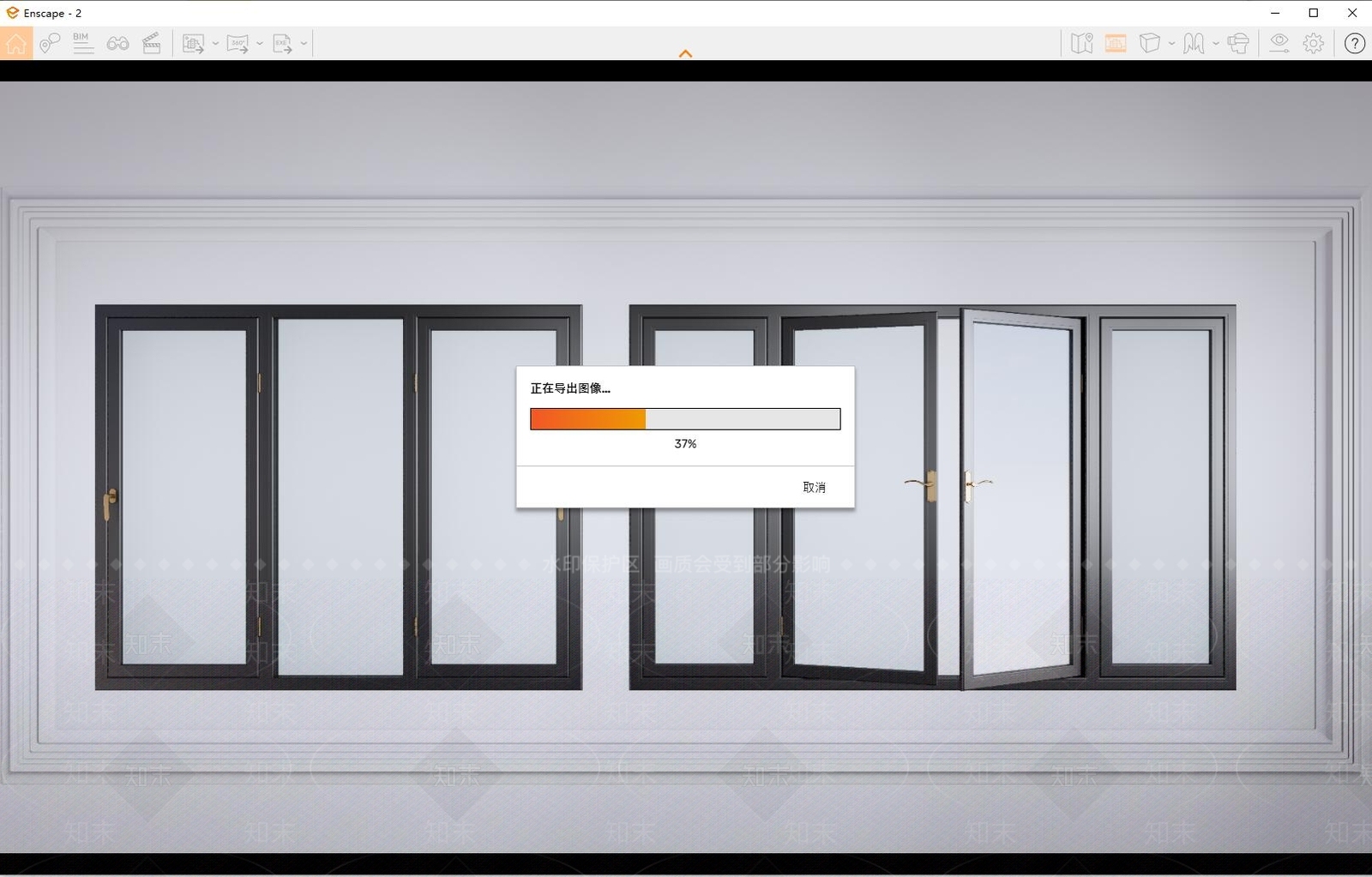
Task: Expand the EXE export dropdown arrow
Action: pos(304,43)
